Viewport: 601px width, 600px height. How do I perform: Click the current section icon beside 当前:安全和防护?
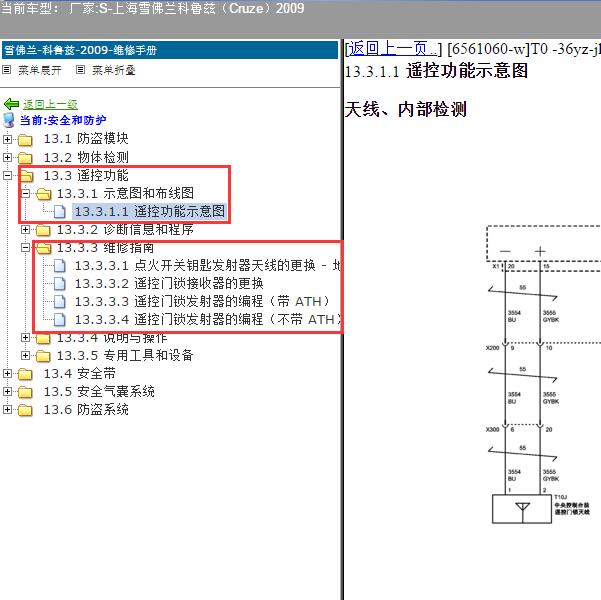[9, 120]
